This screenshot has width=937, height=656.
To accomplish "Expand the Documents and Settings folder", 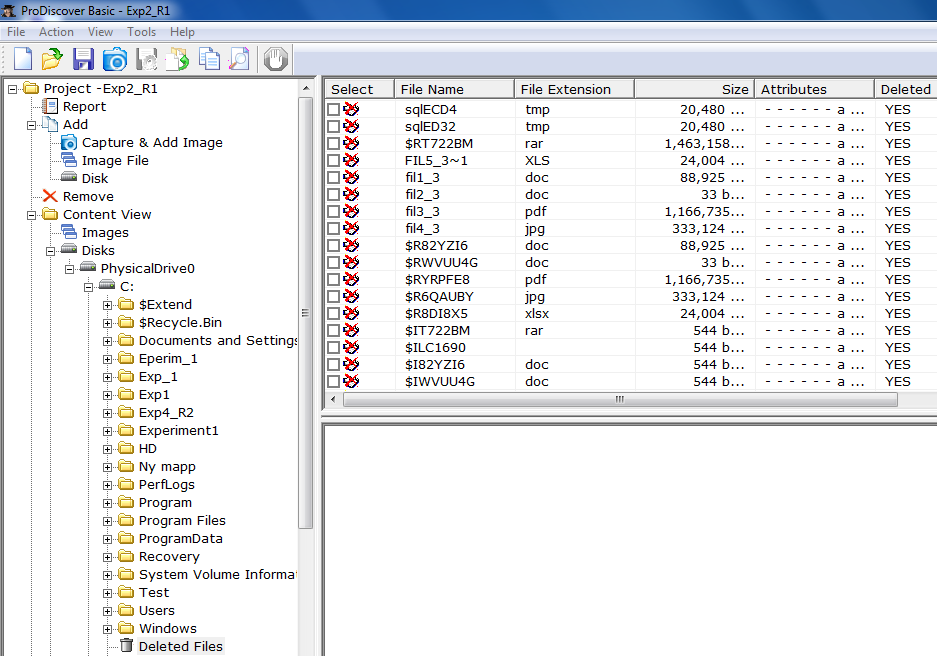I will click(x=108, y=341).
